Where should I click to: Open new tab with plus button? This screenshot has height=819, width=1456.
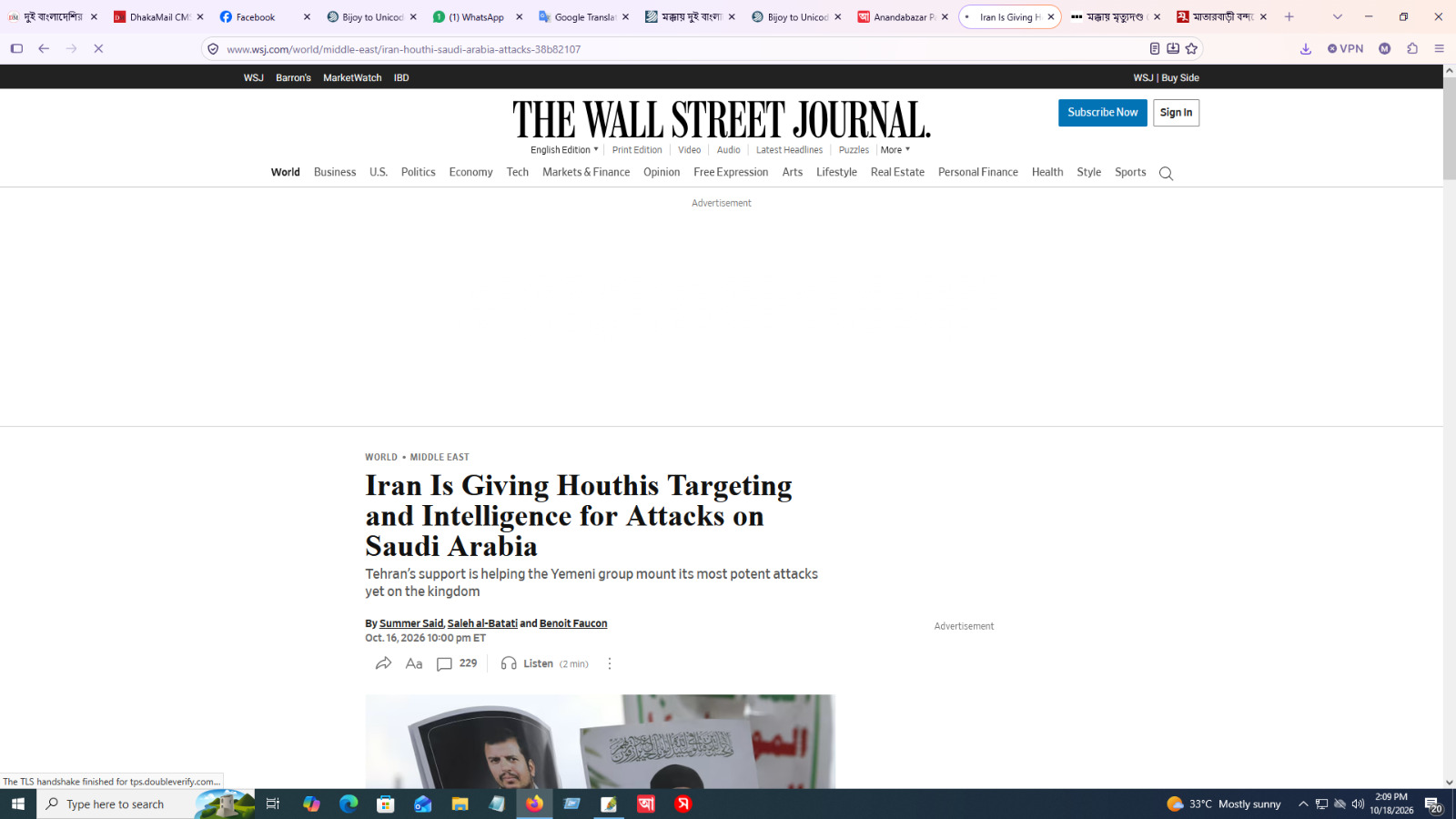(x=1289, y=16)
